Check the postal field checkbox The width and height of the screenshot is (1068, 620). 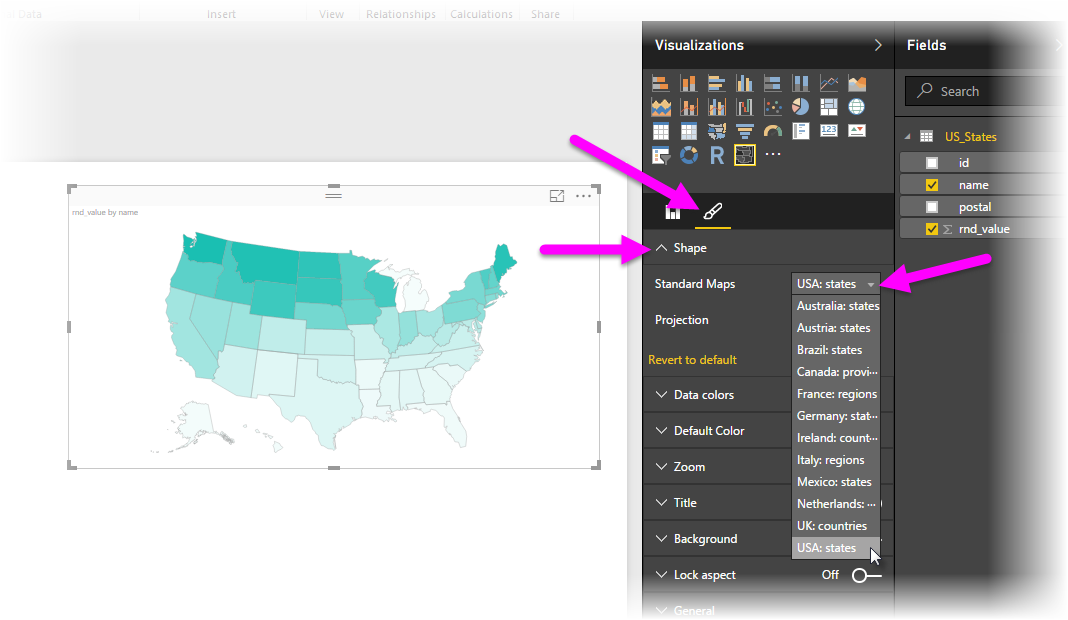(931, 206)
